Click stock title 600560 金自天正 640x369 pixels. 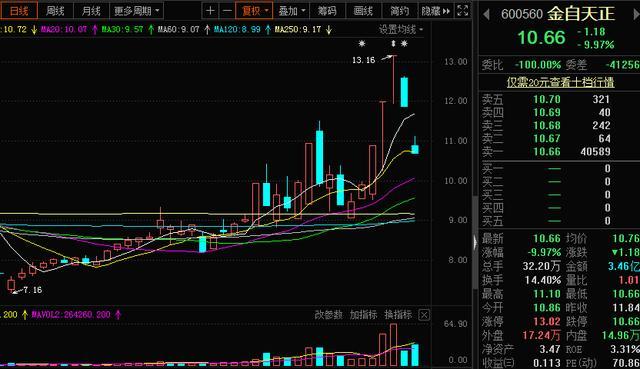click(558, 14)
